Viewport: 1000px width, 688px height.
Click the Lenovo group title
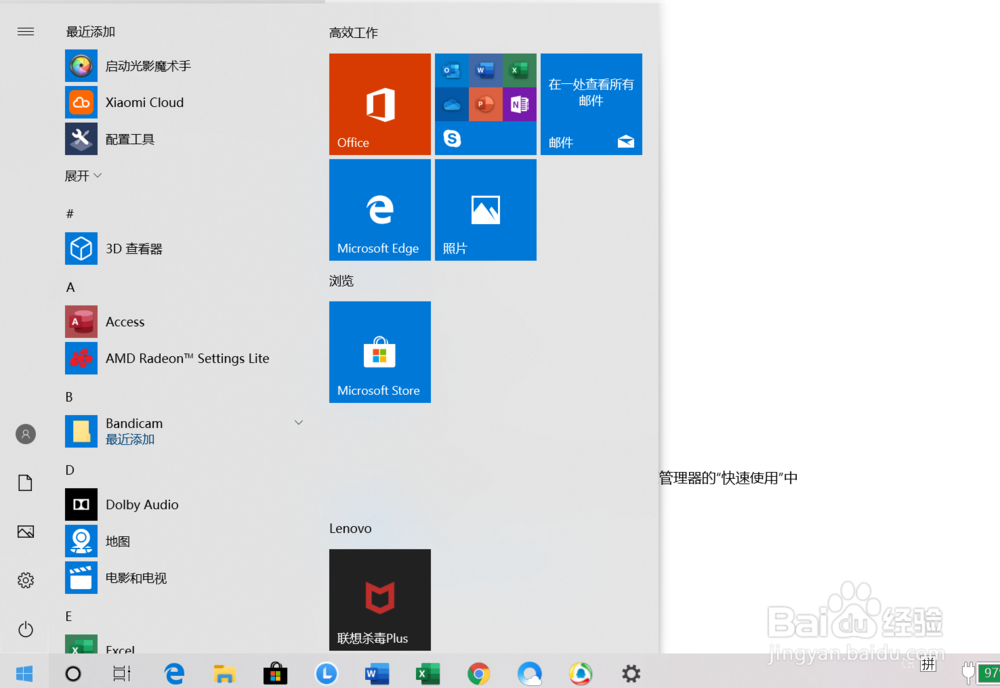(350, 529)
